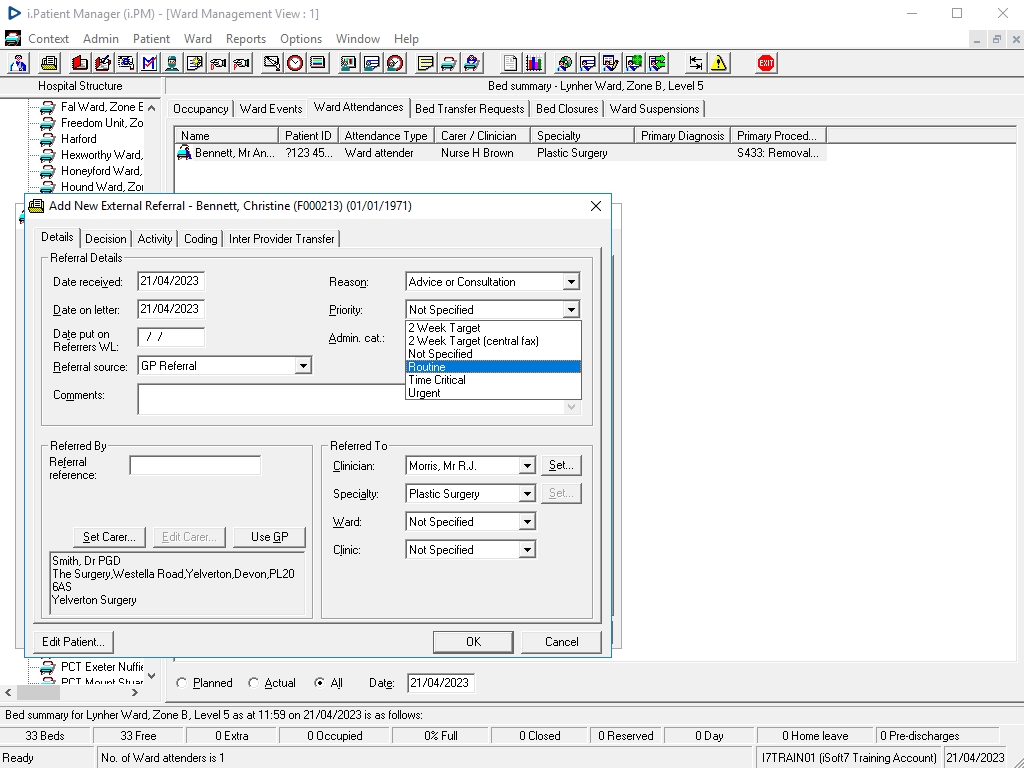This screenshot has height=768, width=1024.
Task: Click the patient icon beside Bennett, Mr An...
Action: tap(184, 153)
